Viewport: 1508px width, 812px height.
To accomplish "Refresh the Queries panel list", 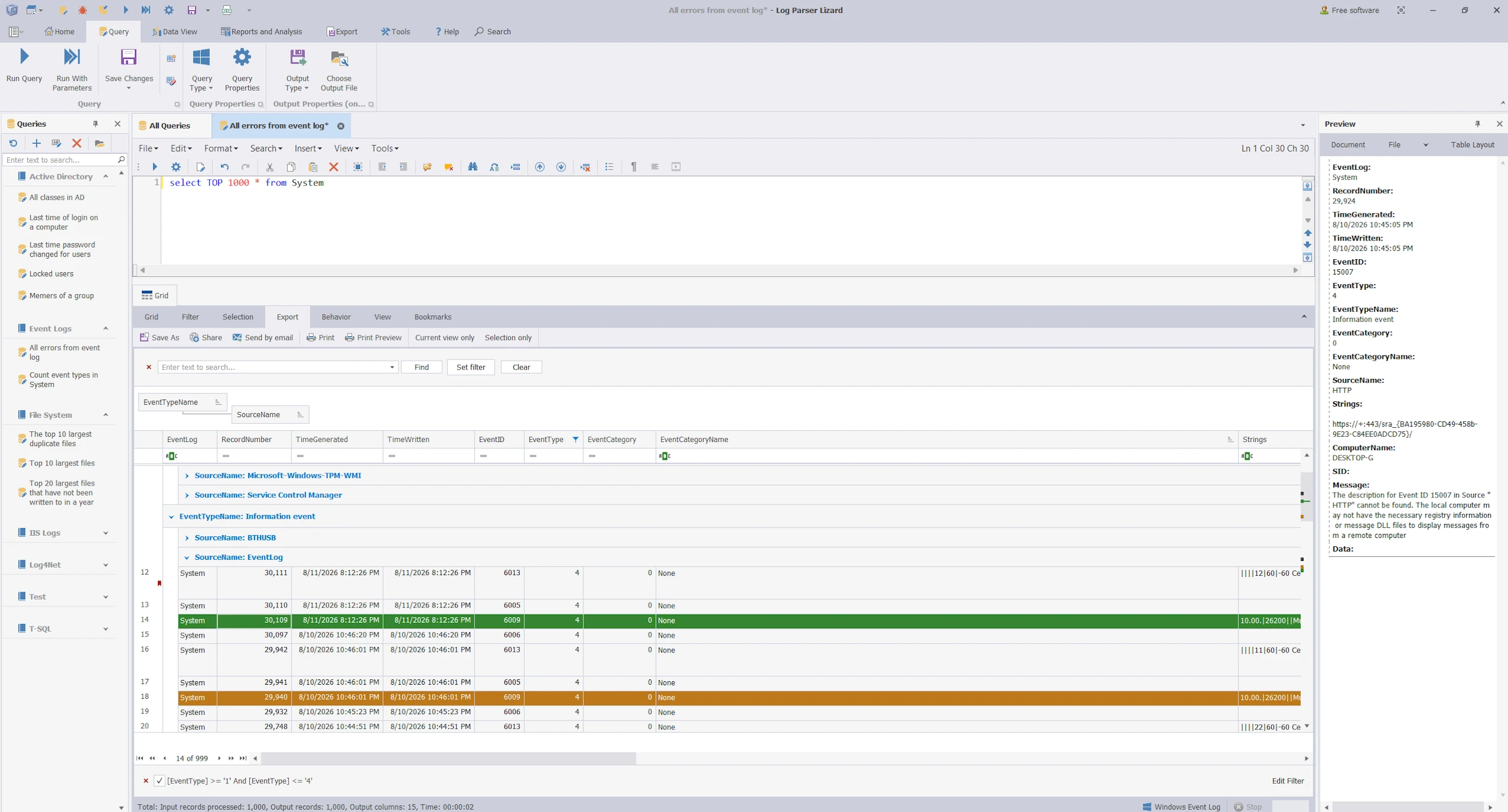I will coord(13,143).
